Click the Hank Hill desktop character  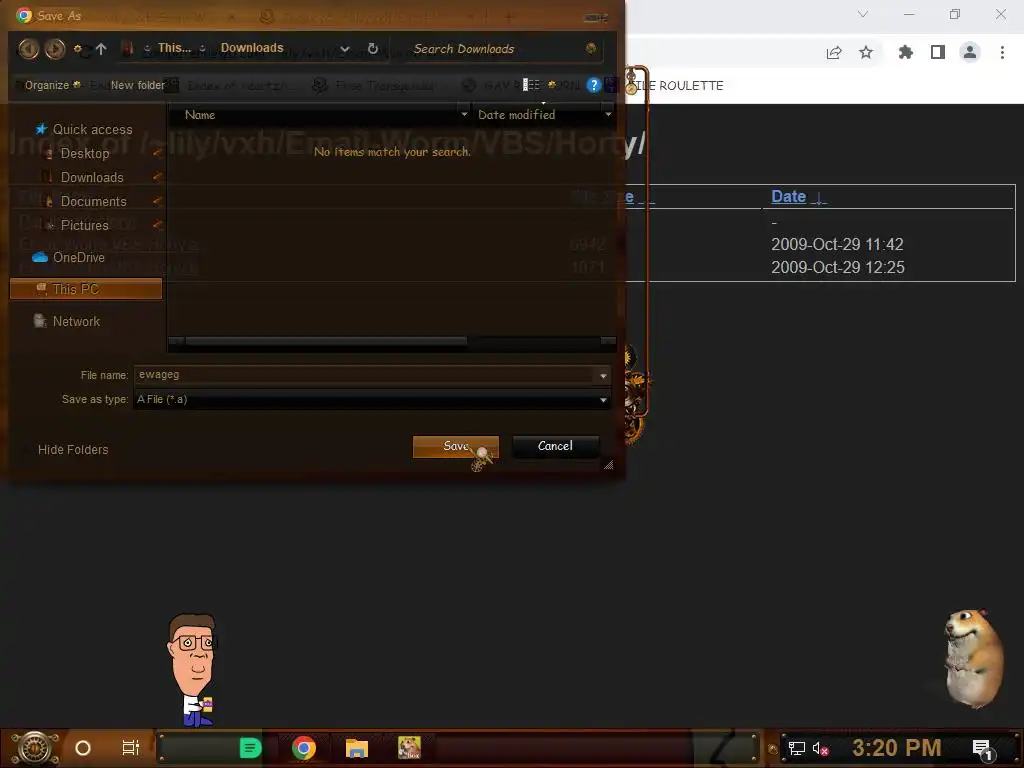coord(192,670)
